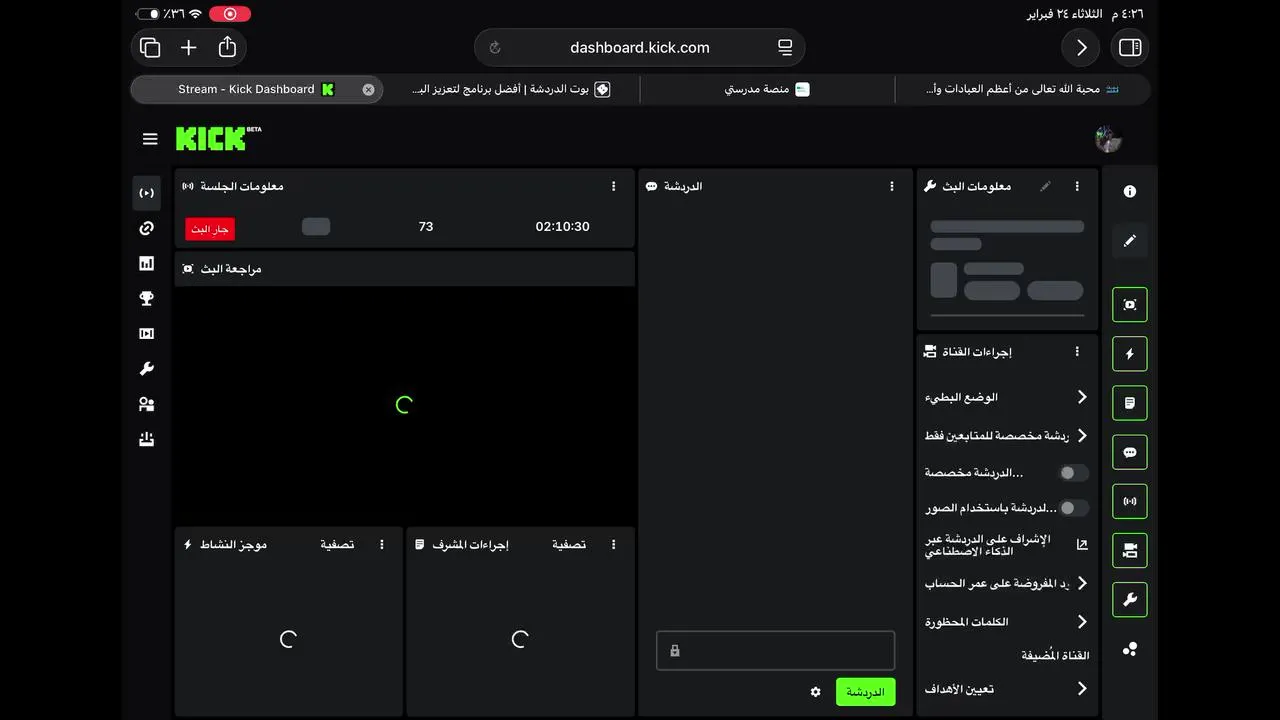Click the red جار البث live badge
The image size is (1280, 720).
(x=210, y=229)
